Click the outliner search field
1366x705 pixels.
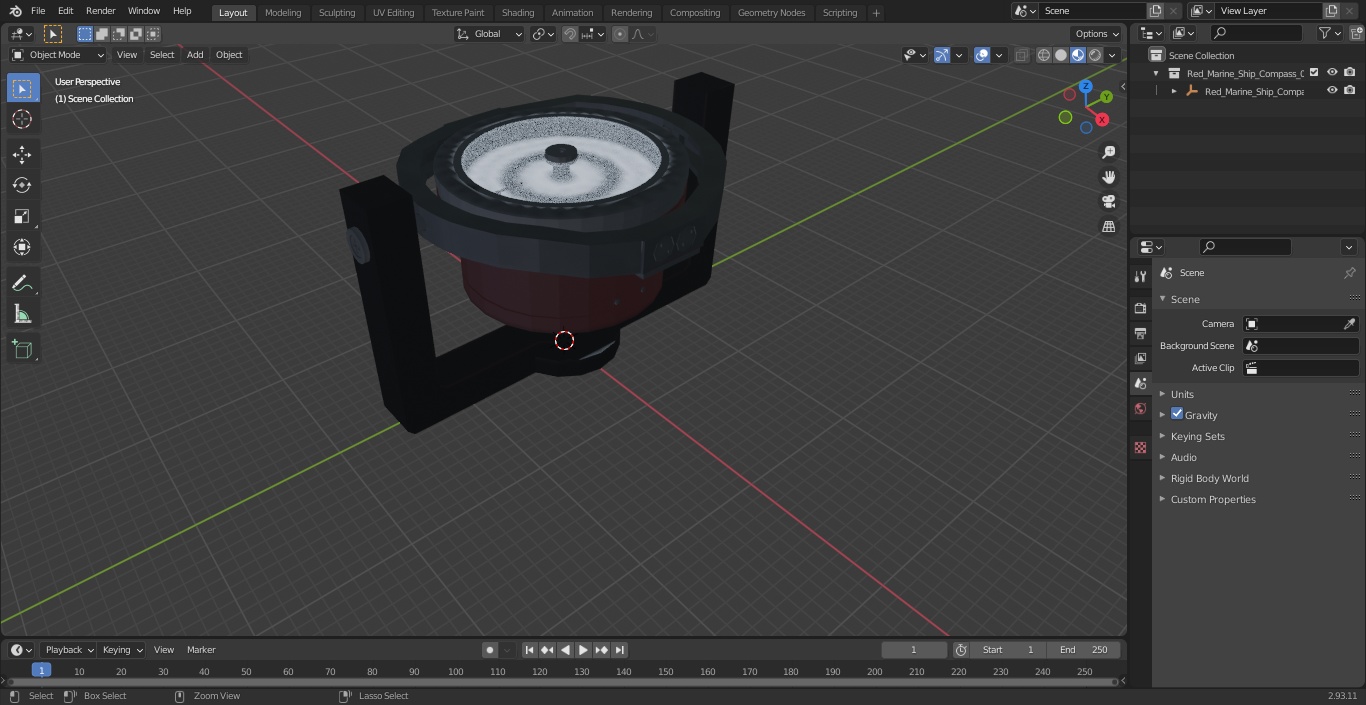(x=1256, y=33)
